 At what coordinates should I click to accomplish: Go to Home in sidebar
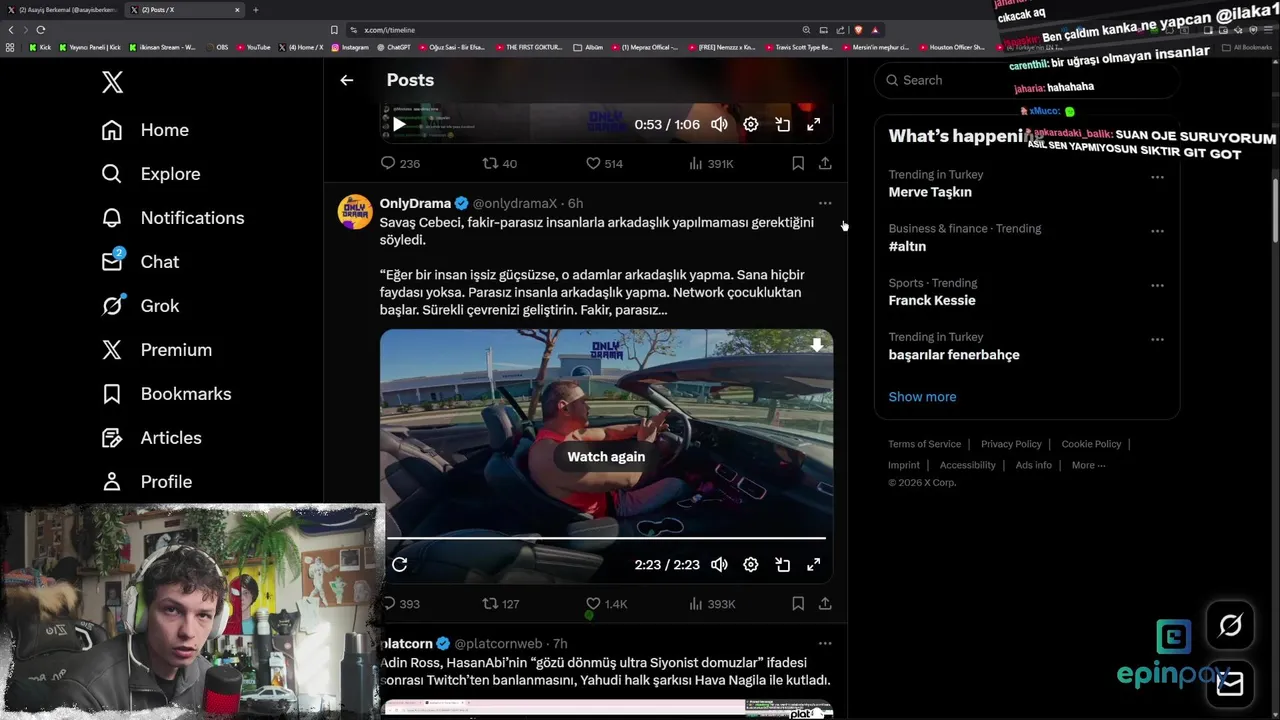click(145, 130)
